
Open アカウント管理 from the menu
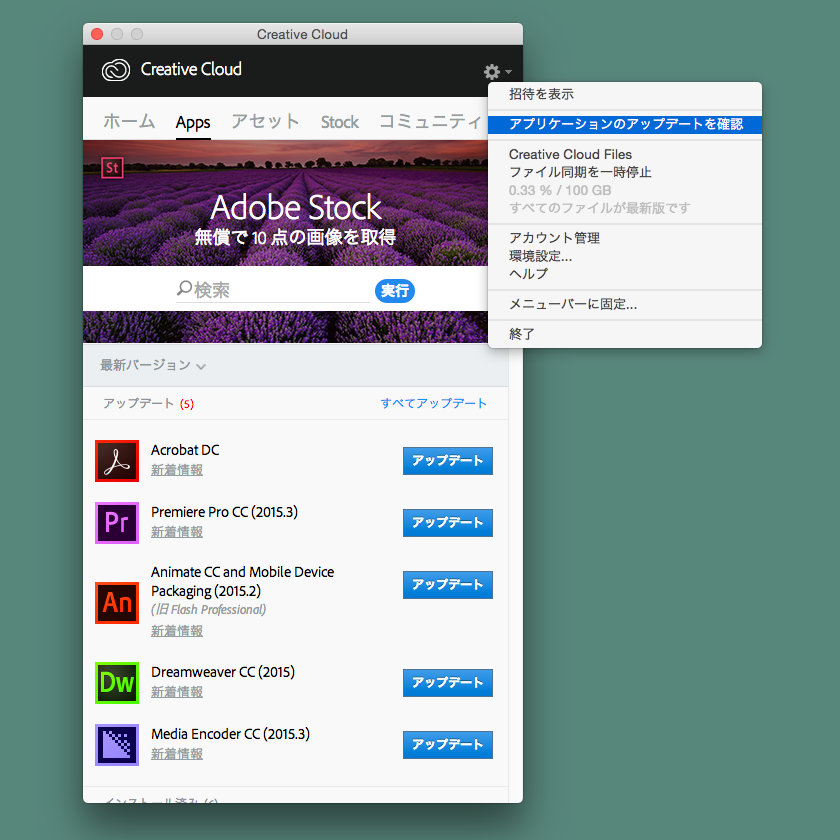[x=625, y=238]
